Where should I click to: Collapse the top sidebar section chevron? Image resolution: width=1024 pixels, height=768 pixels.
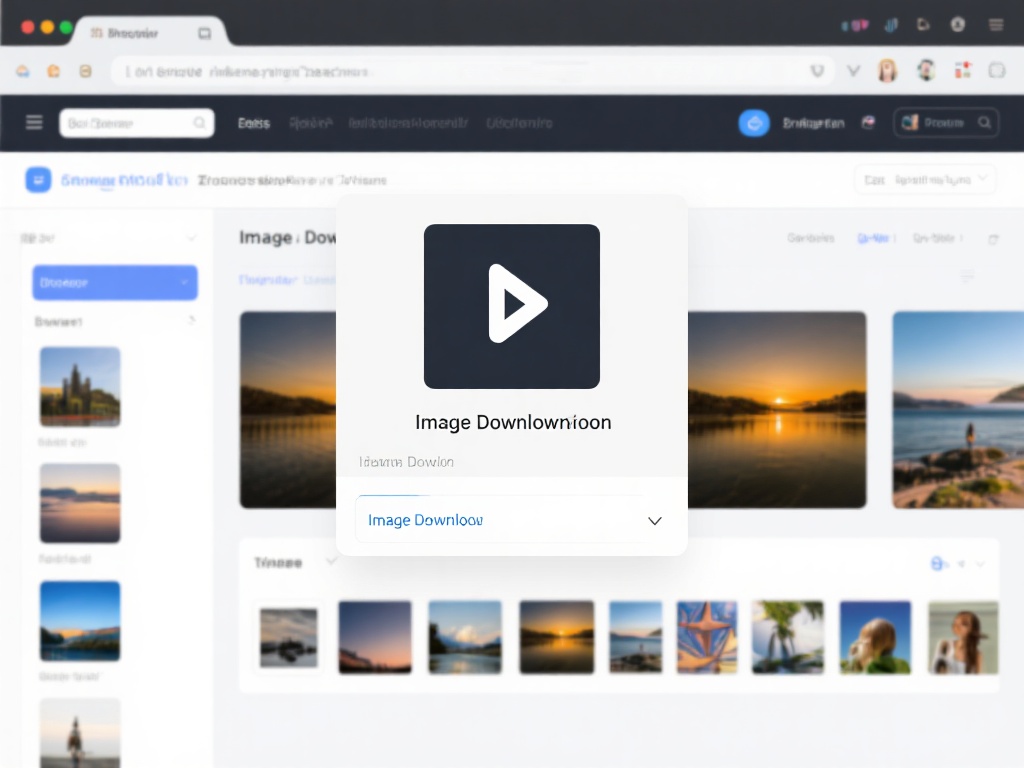[x=191, y=239]
